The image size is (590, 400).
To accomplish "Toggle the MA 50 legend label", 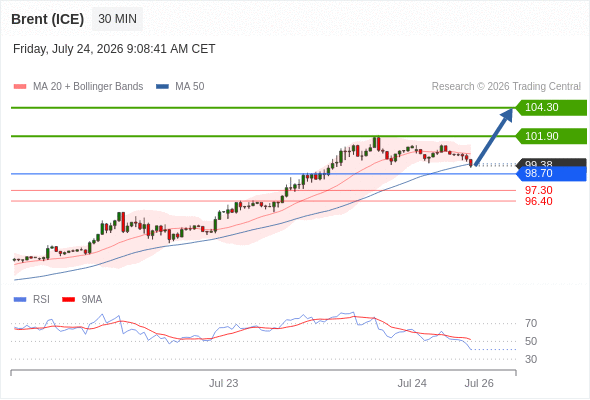I will (x=190, y=87).
